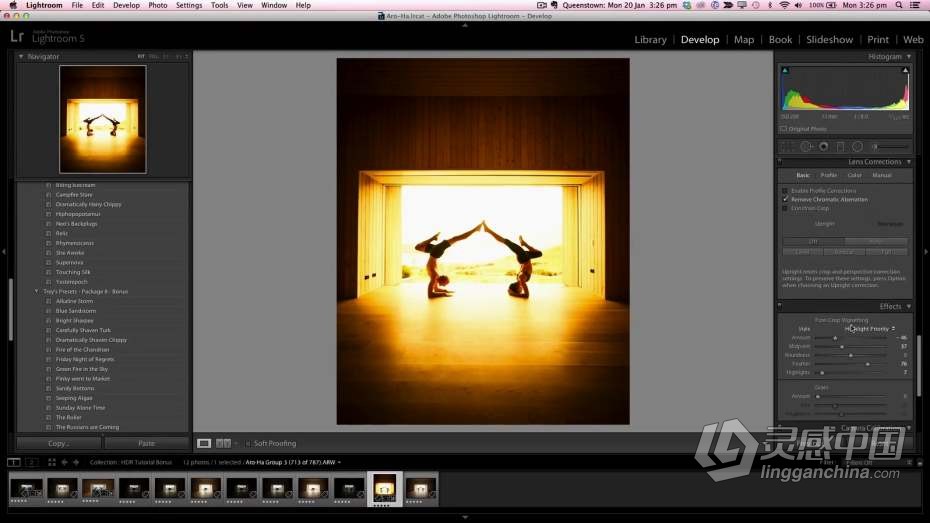This screenshot has height=523, width=930.
Task: Open Before/After view options dropdown
Action: 235,443
